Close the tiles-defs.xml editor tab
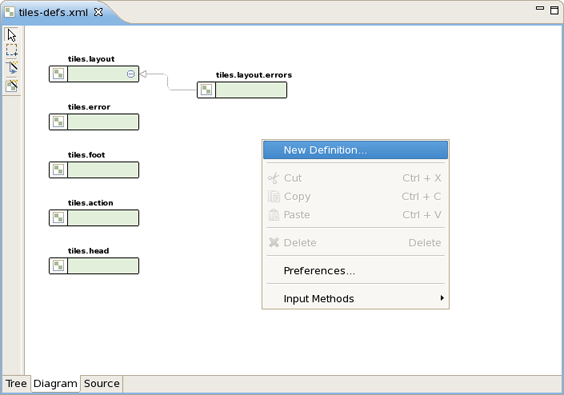 [98, 12]
